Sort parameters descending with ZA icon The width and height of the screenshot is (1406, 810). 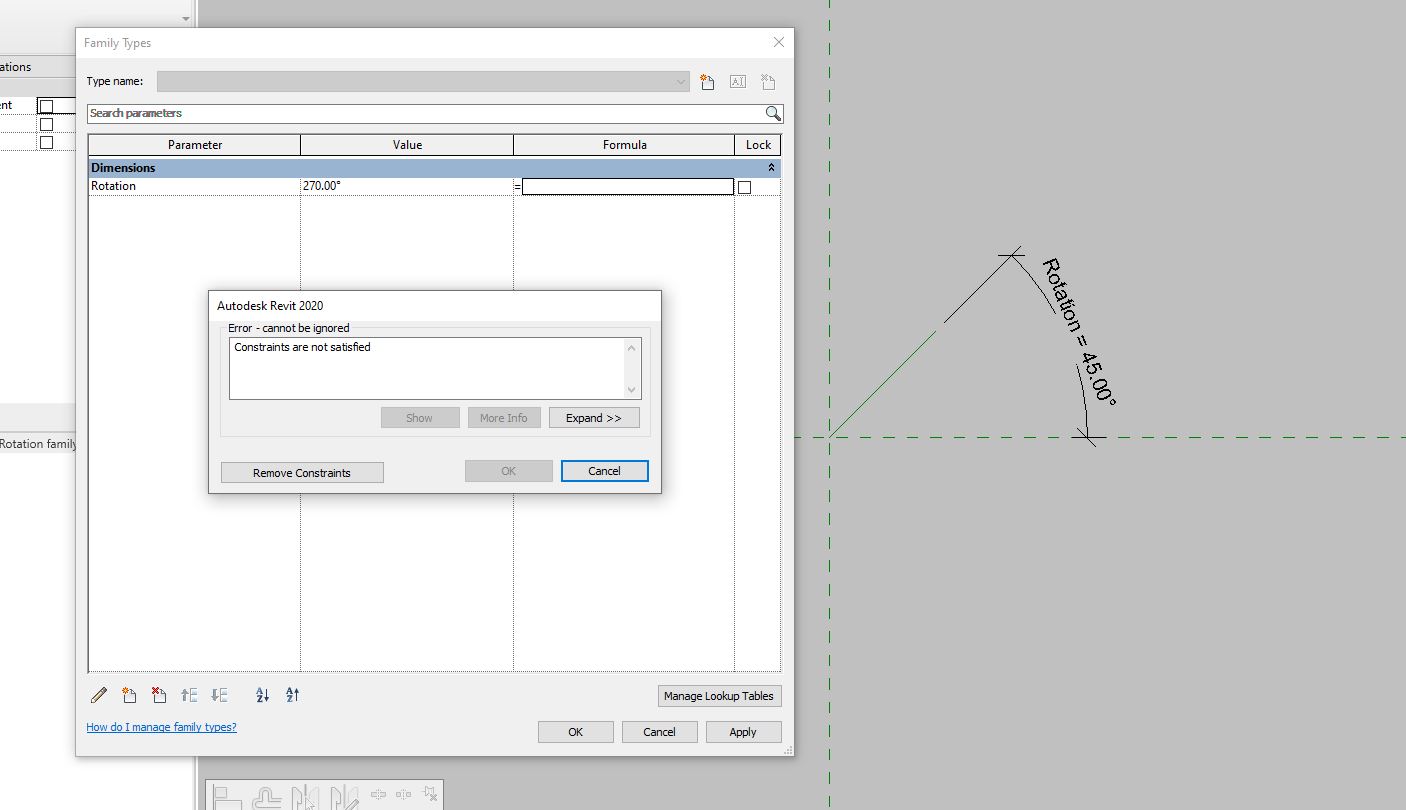pyautogui.click(x=291, y=694)
